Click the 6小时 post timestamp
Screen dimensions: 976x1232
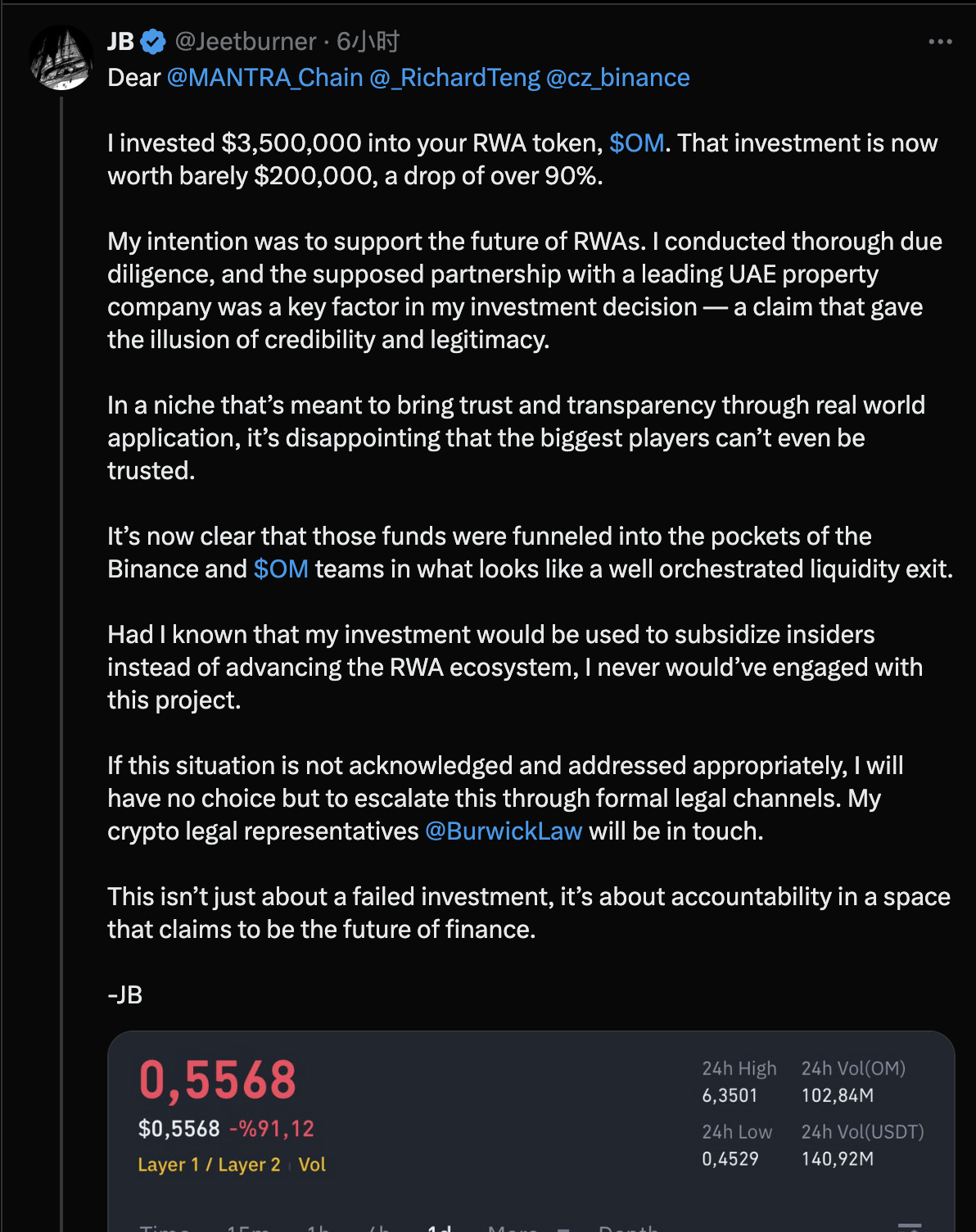(x=368, y=42)
